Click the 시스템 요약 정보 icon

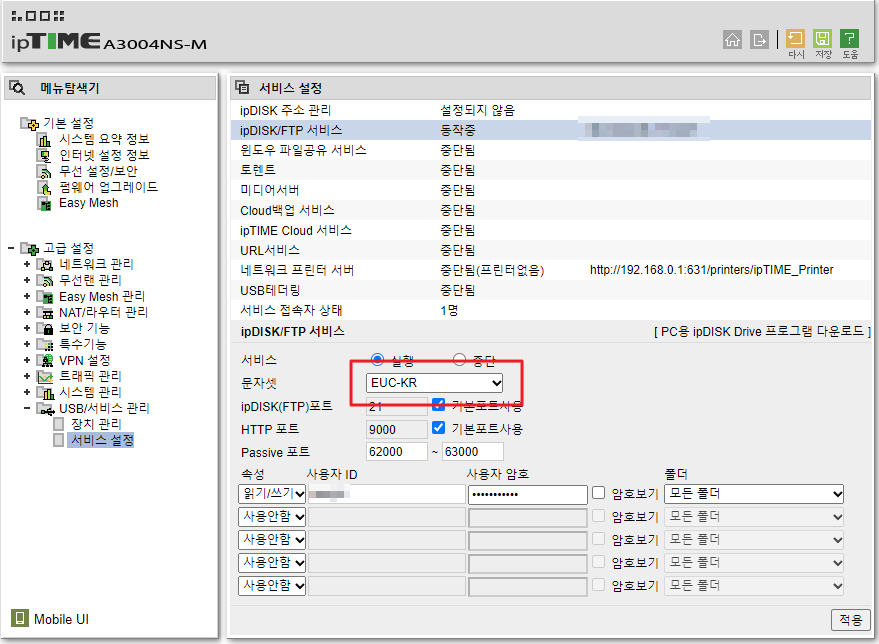pyautogui.click(x=44, y=139)
